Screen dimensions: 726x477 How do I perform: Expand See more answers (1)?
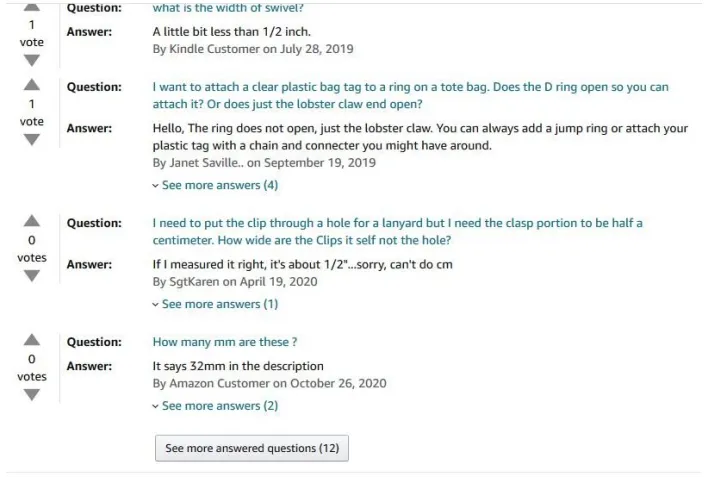(215, 304)
